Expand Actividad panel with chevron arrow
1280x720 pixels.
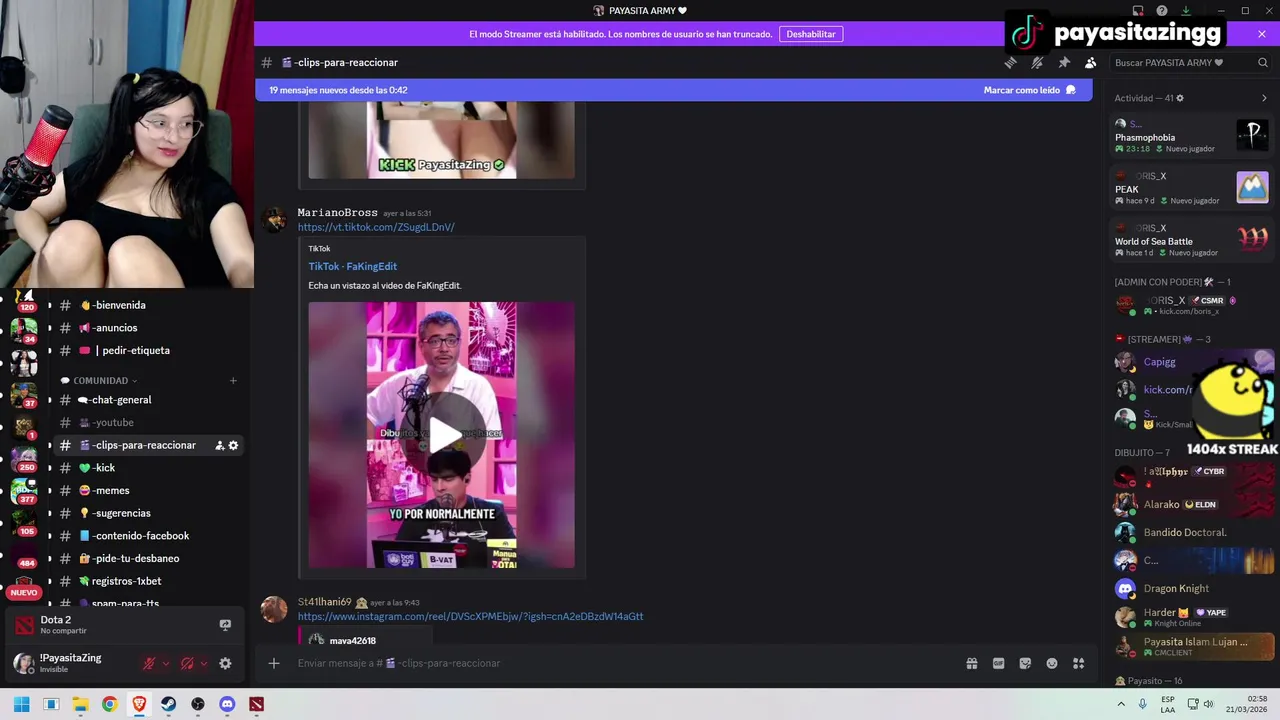[x=1264, y=98]
